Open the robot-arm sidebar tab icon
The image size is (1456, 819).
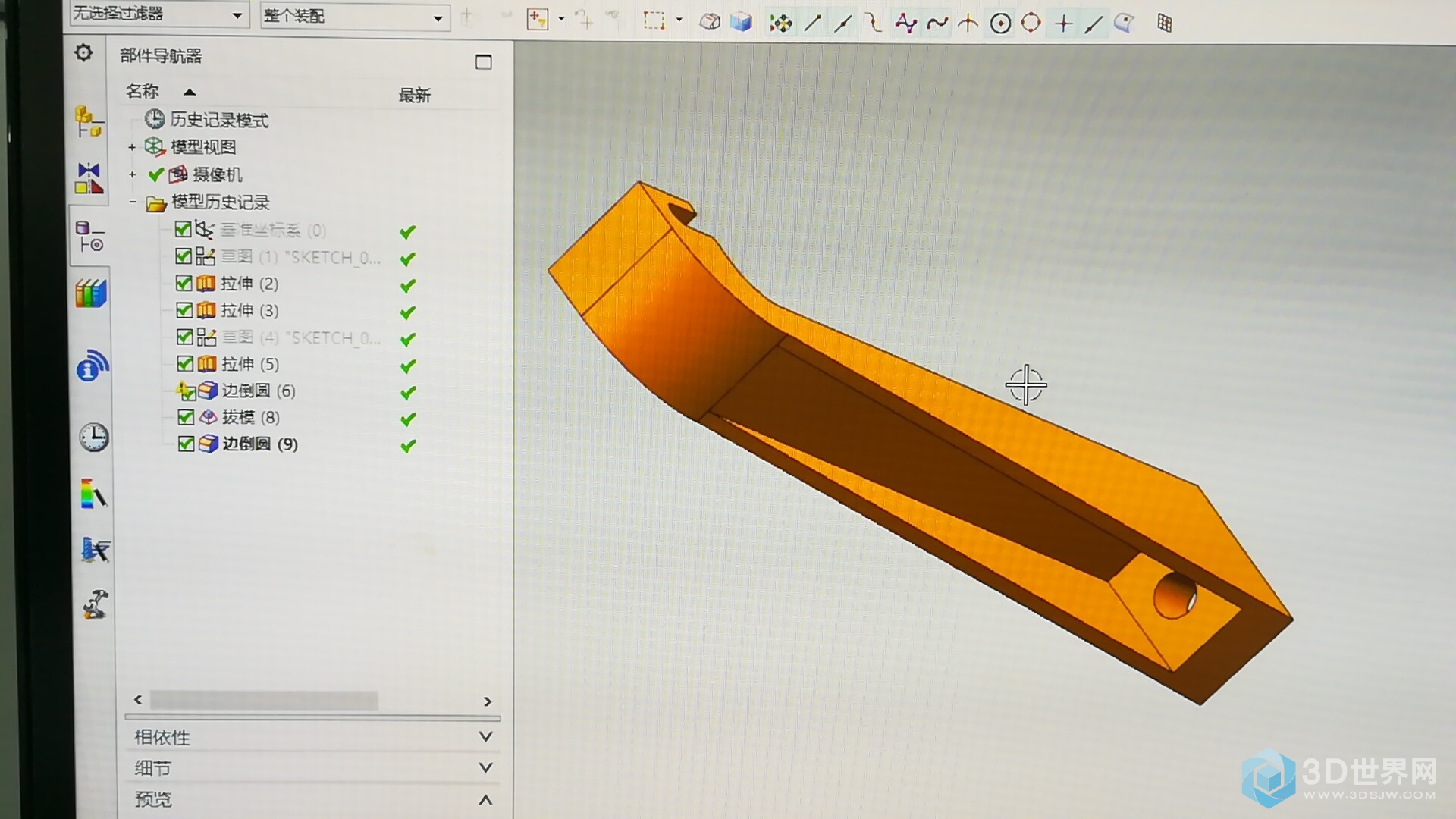(x=95, y=604)
